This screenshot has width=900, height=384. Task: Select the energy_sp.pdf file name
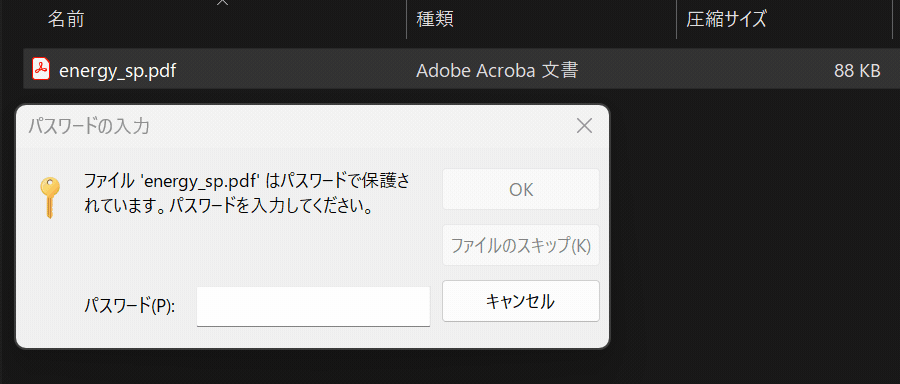(x=118, y=71)
